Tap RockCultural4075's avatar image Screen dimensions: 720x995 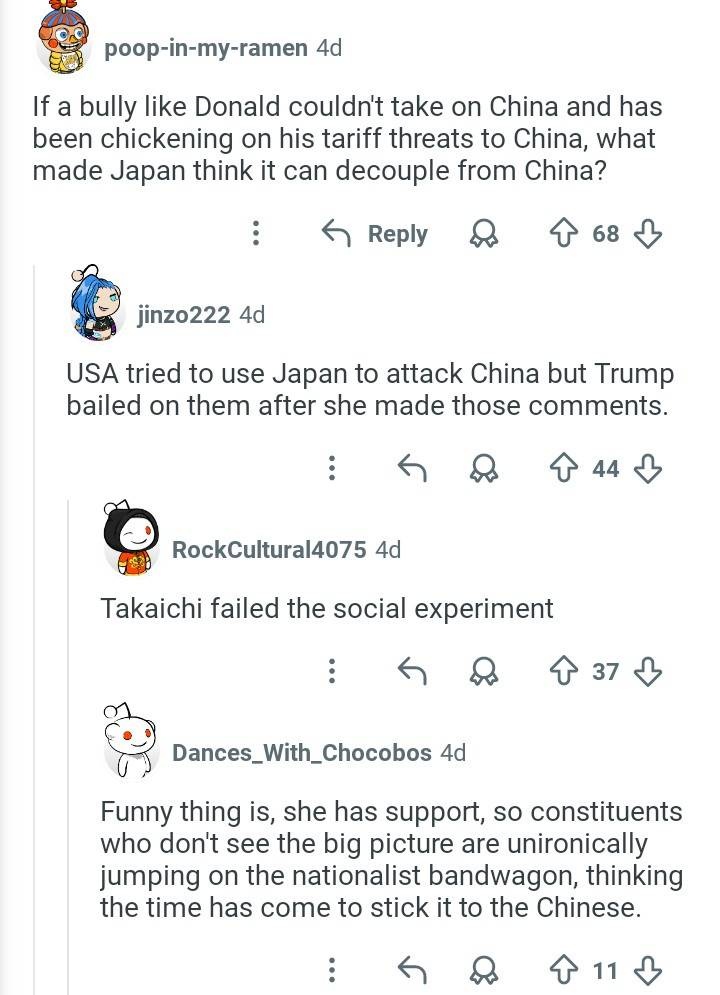(131, 540)
